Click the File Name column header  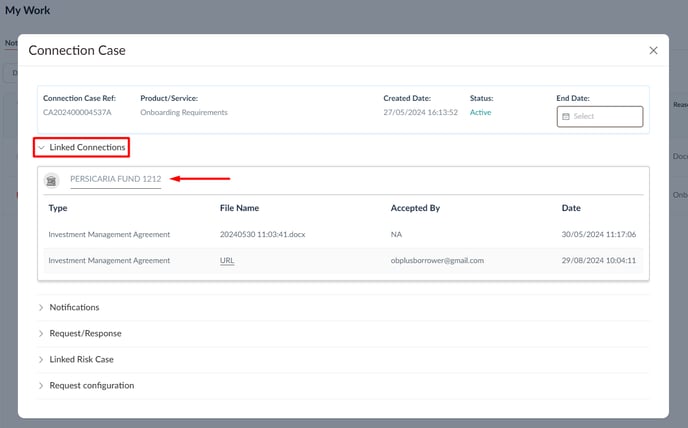(x=239, y=208)
